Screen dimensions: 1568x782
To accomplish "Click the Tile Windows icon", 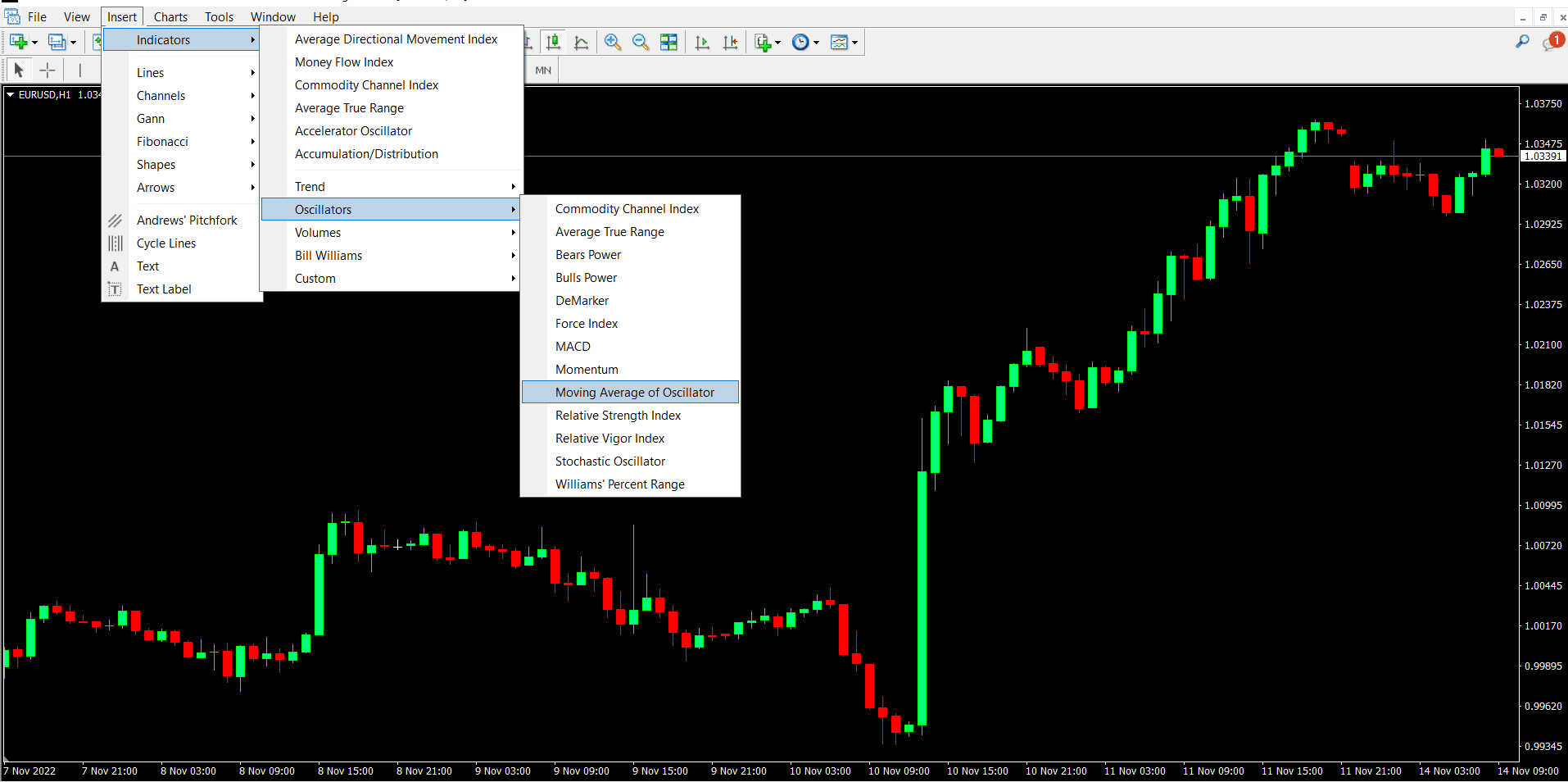I will [668, 42].
